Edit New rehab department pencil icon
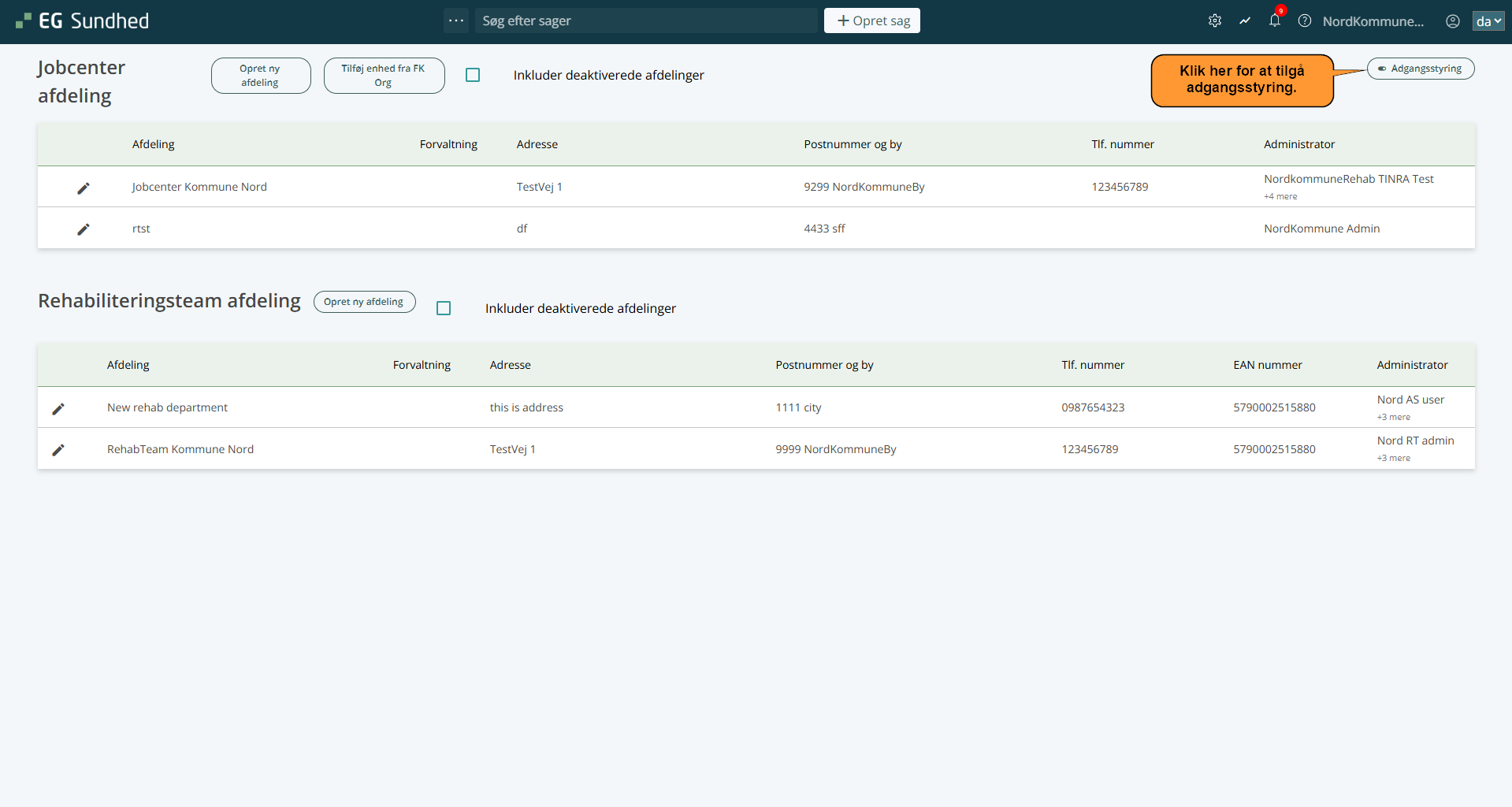 coord(58,408)
